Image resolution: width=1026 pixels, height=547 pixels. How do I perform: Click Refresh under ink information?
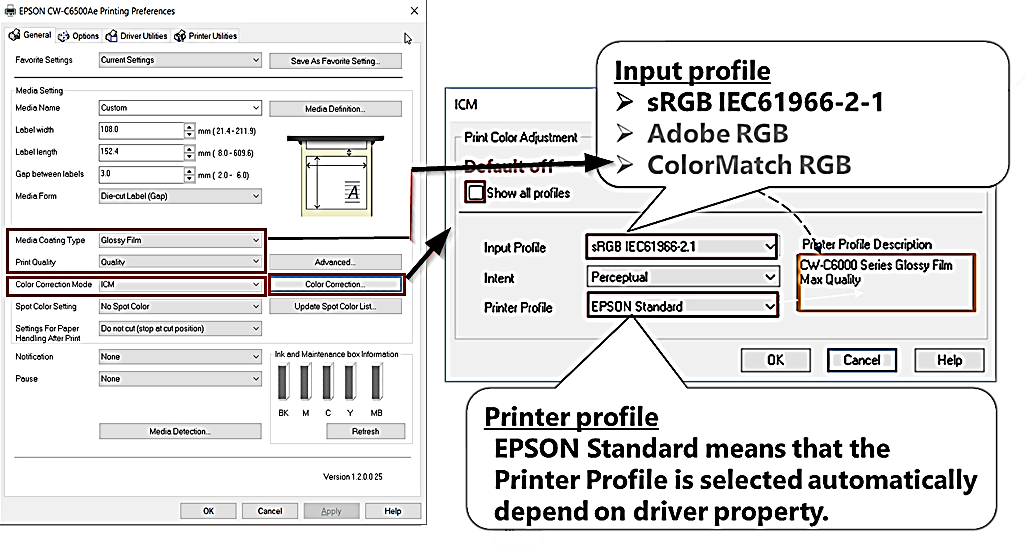[365, 431]
